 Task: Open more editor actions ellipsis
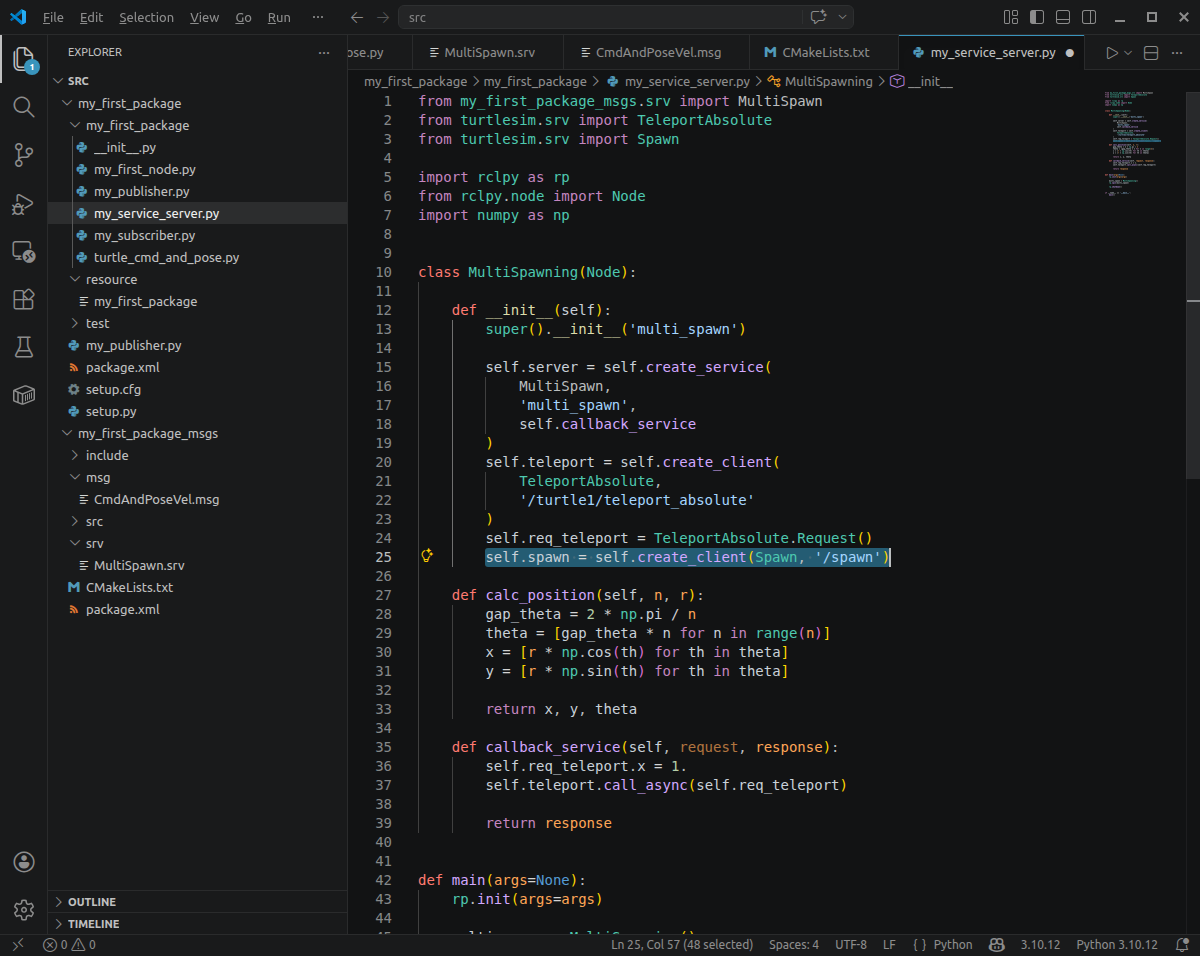[1179, 53]
